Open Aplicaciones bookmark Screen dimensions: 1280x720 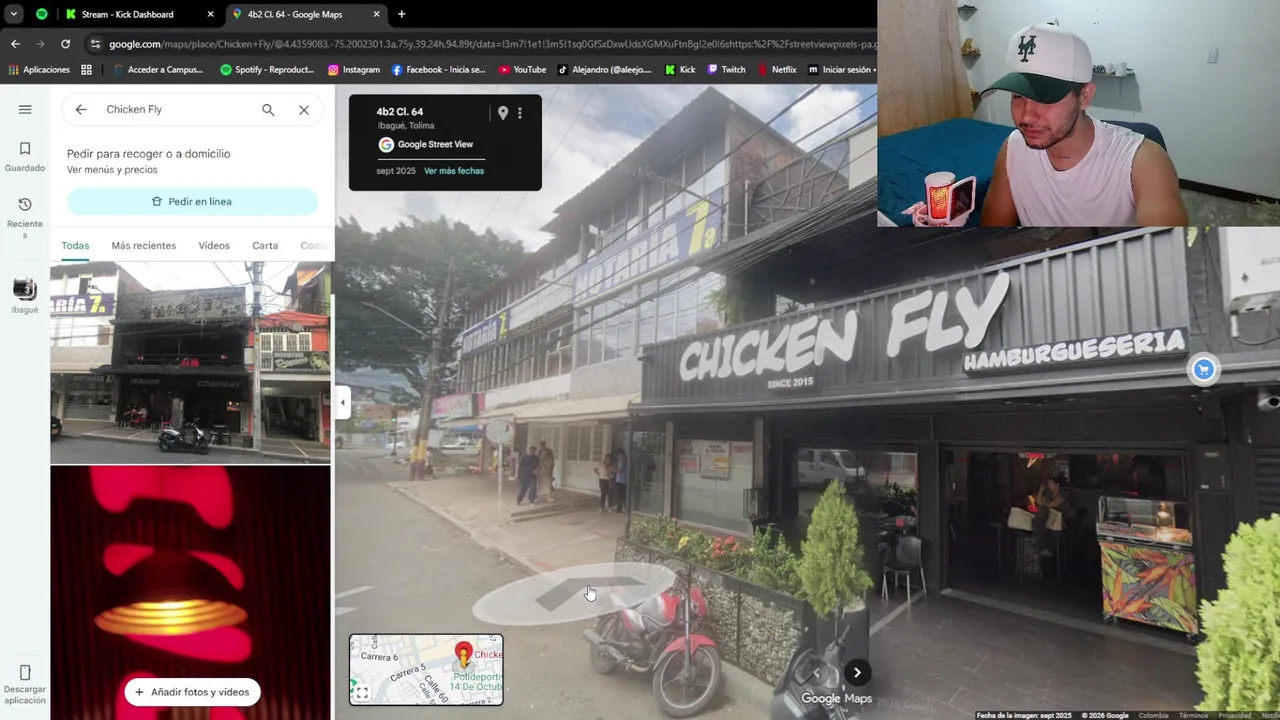tap(38, 70)
